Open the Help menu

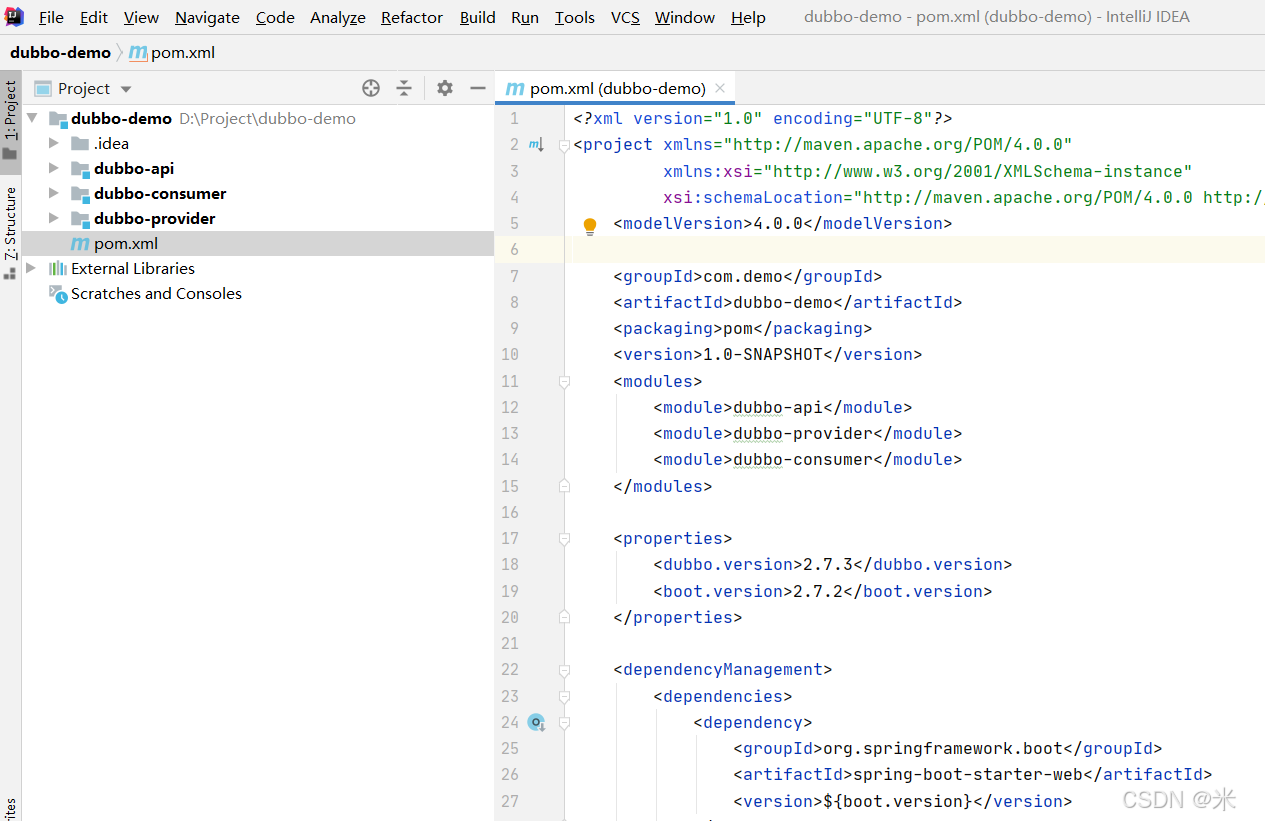click(x=748, y=17)
